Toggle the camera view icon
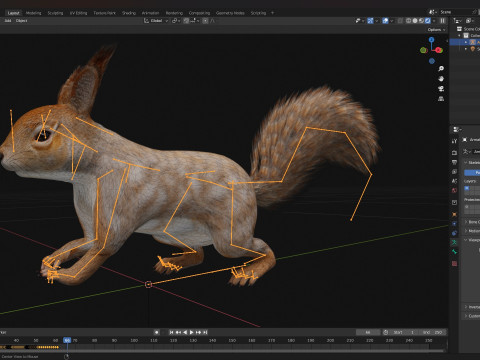 pos(441,89)
